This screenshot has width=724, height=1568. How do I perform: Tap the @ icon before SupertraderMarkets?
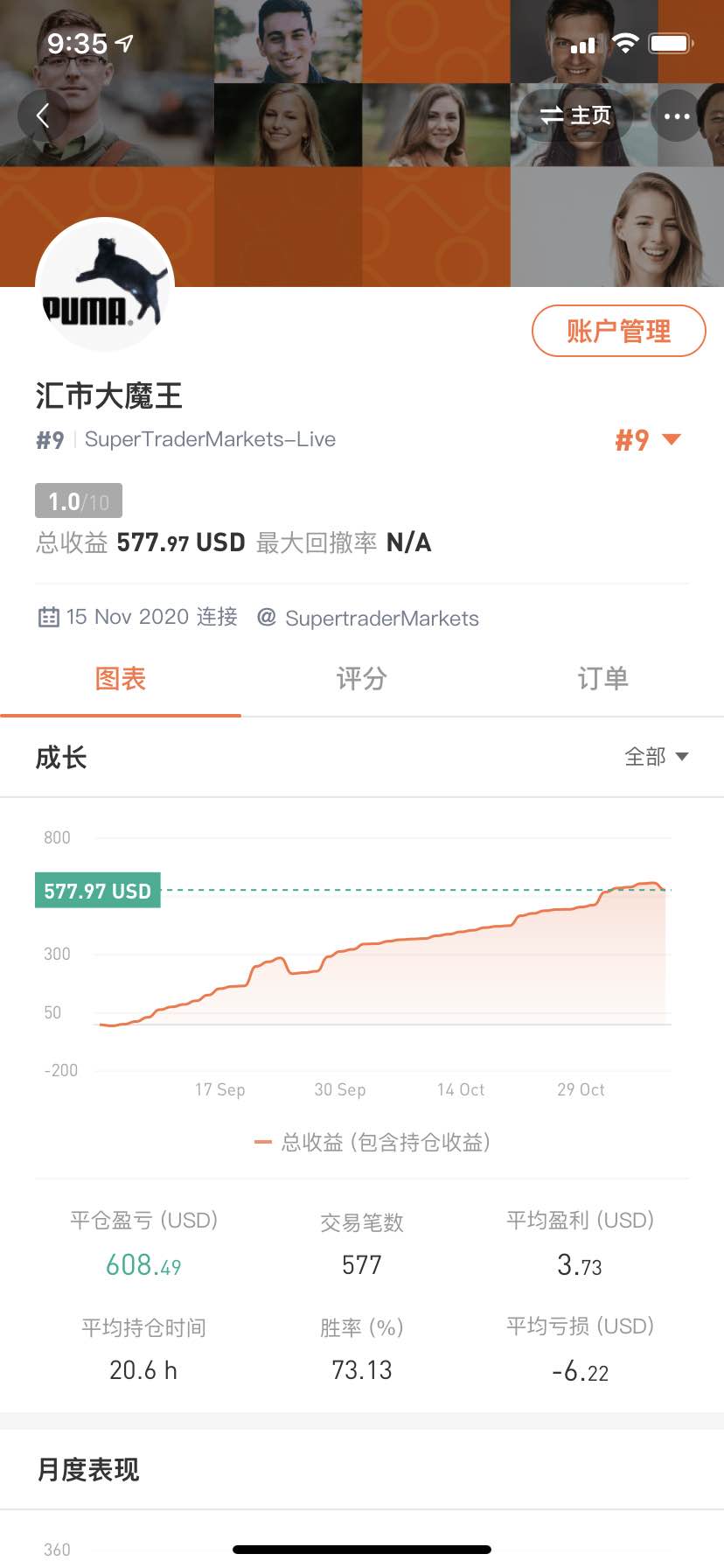click(x=266, y=617)
